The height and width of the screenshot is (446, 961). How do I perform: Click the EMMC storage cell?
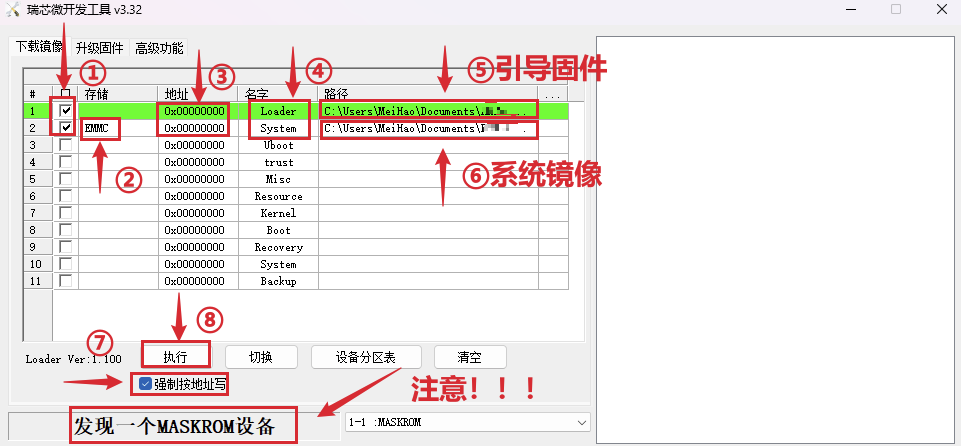point(99,128)
